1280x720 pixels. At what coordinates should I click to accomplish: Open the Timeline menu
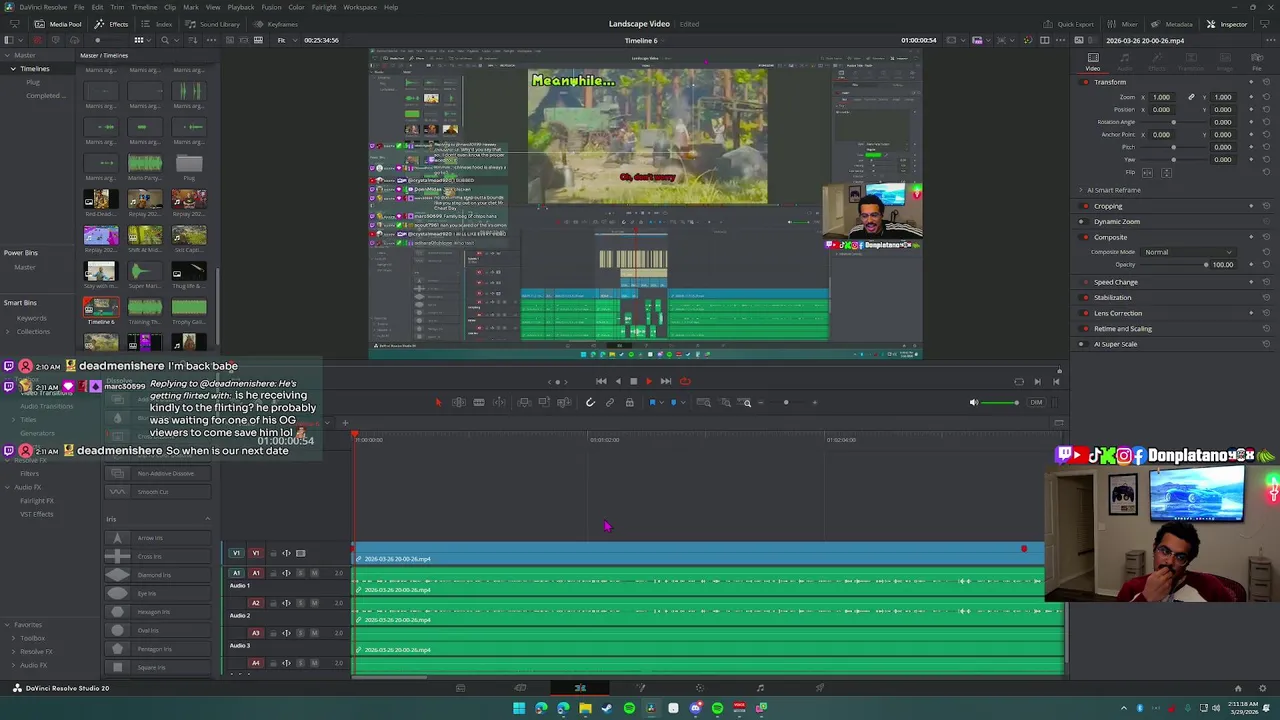144,7
